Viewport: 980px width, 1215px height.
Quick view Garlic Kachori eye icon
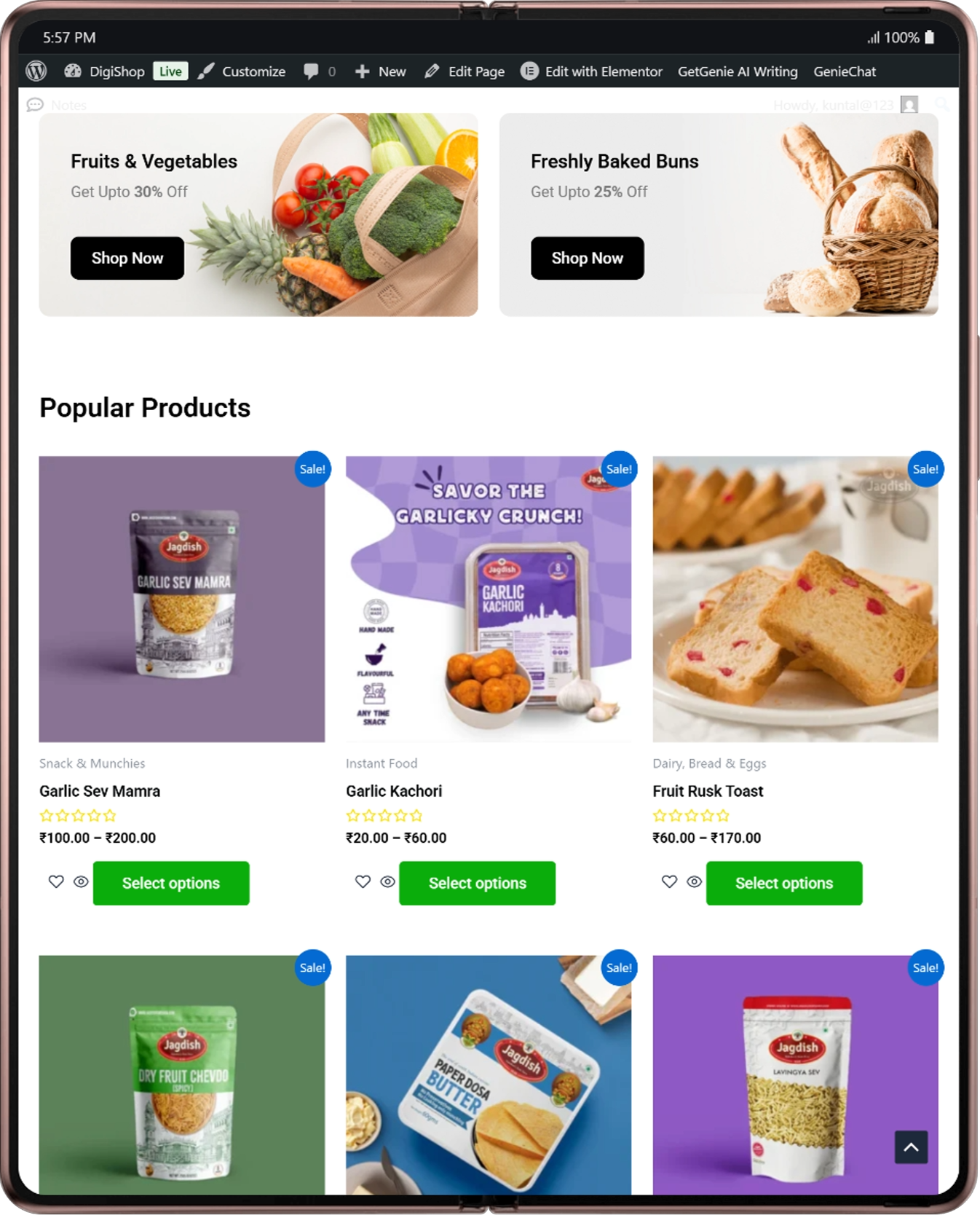click(387, 882)
